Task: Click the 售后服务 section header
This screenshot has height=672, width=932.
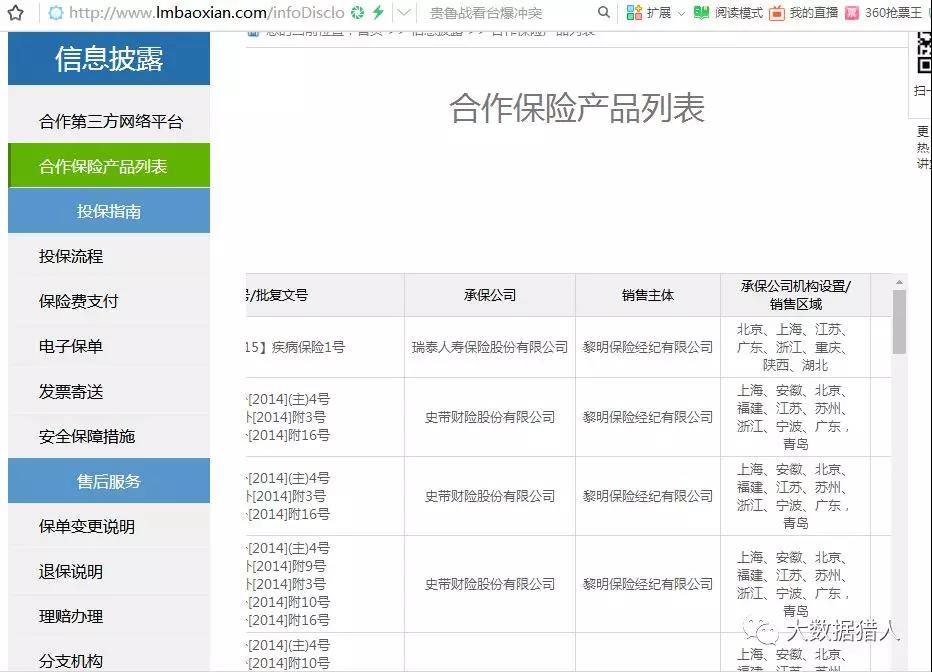Action: (x=109, y=481)
